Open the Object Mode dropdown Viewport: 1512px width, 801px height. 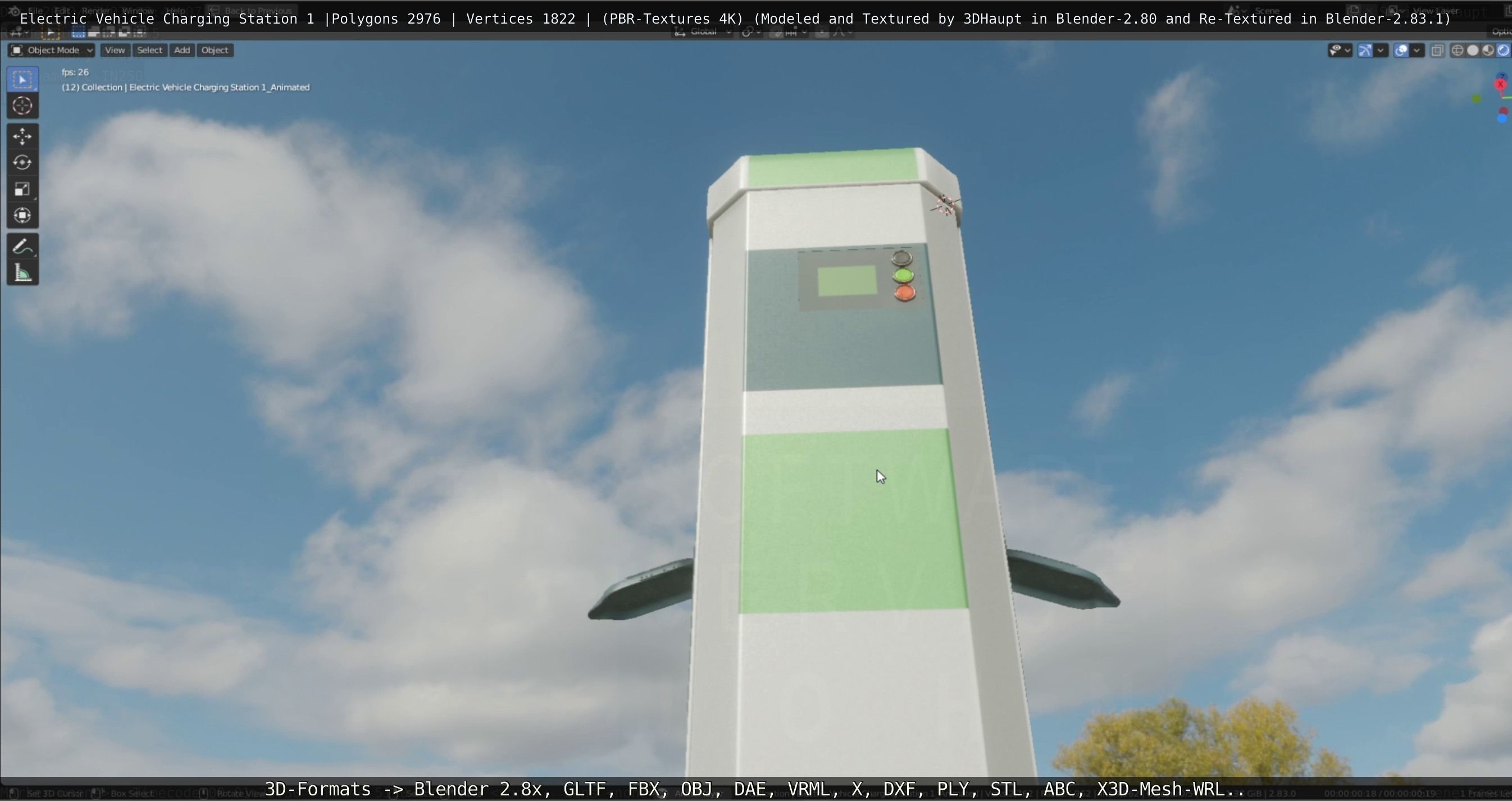tap(52, 51)
